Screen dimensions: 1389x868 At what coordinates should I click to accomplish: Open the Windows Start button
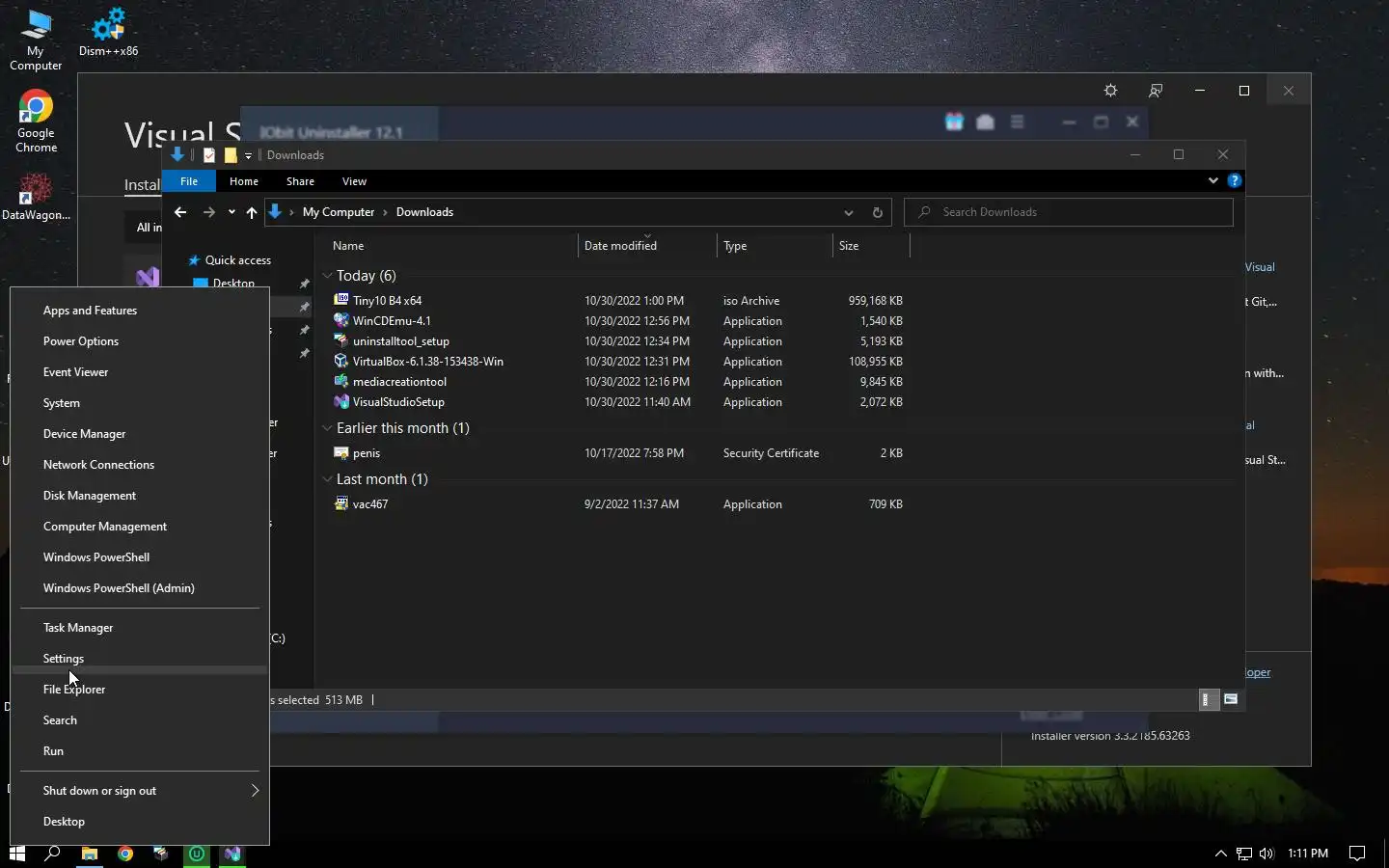pos(16,854)
